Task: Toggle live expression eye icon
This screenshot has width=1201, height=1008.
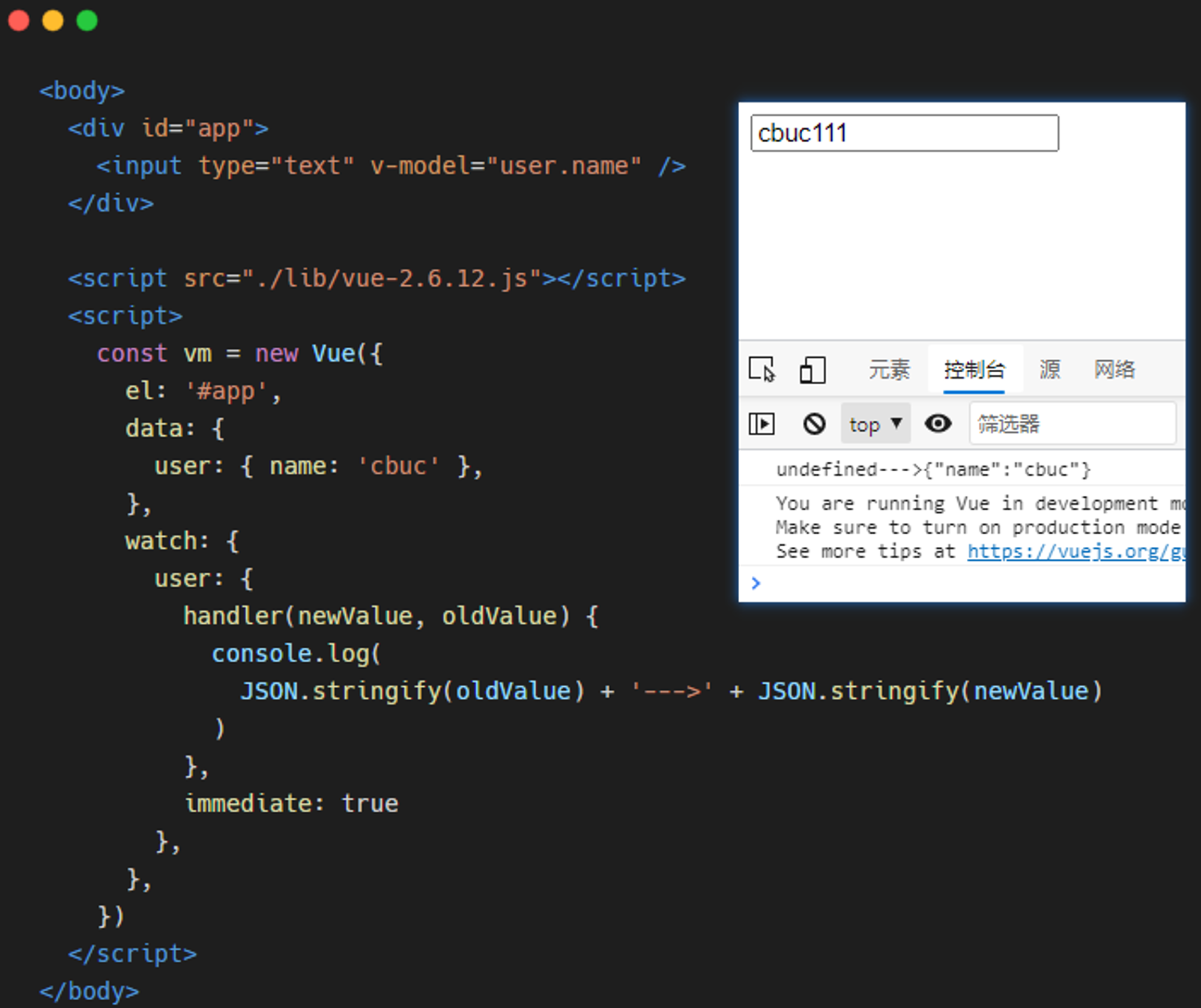Action: 938,424
